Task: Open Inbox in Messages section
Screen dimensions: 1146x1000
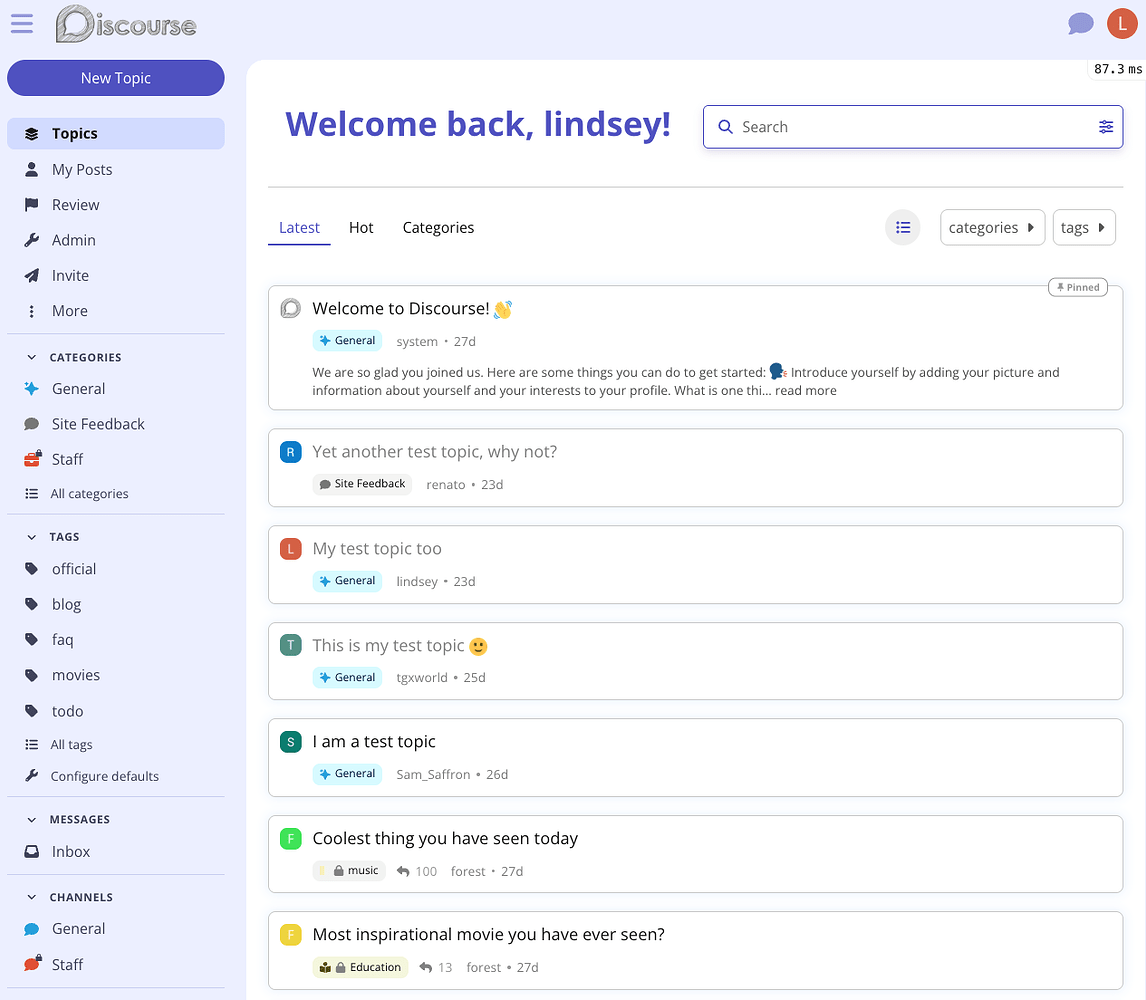Action: [70, 852]
